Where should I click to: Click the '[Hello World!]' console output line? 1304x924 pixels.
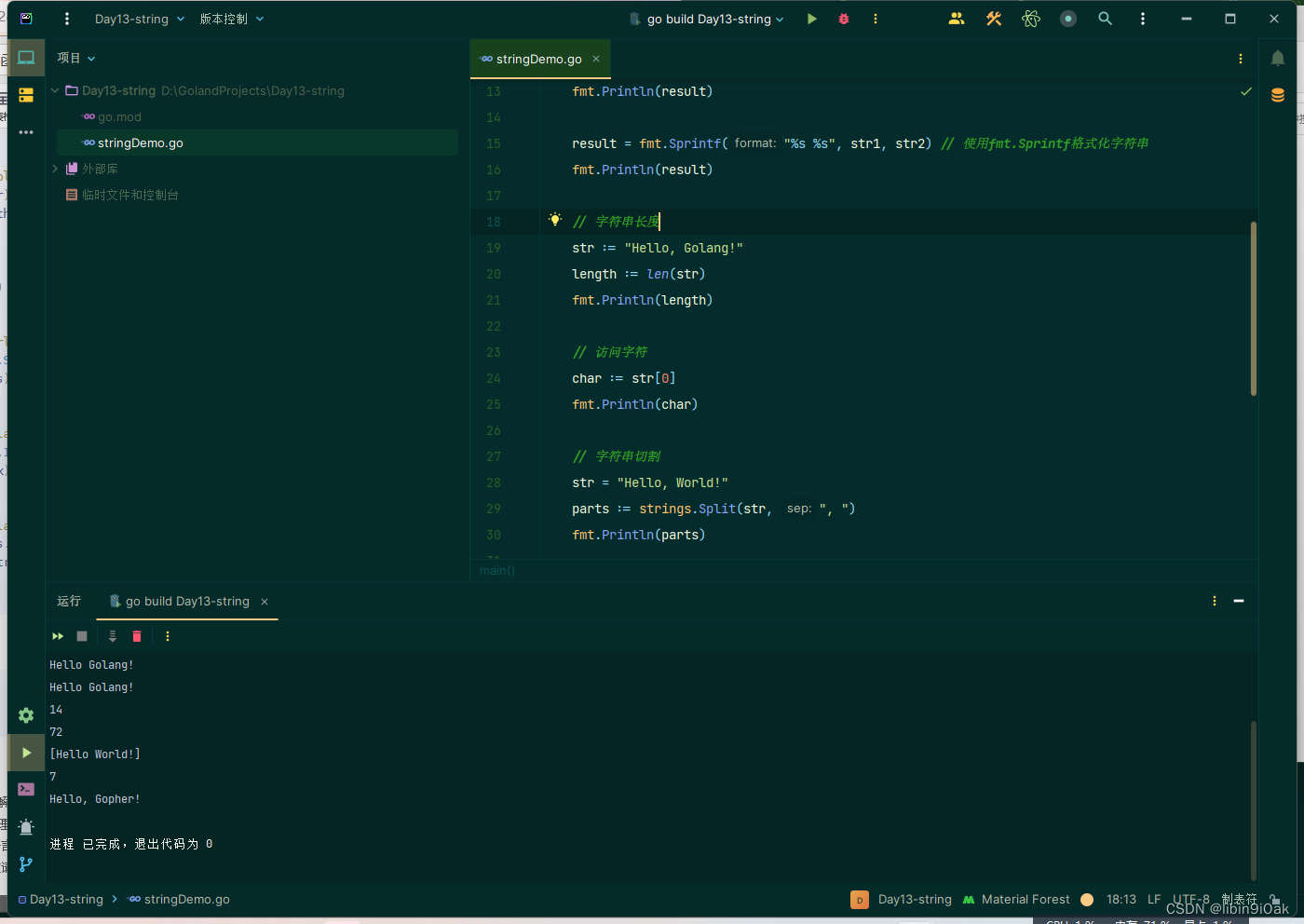tap(95, 754)
